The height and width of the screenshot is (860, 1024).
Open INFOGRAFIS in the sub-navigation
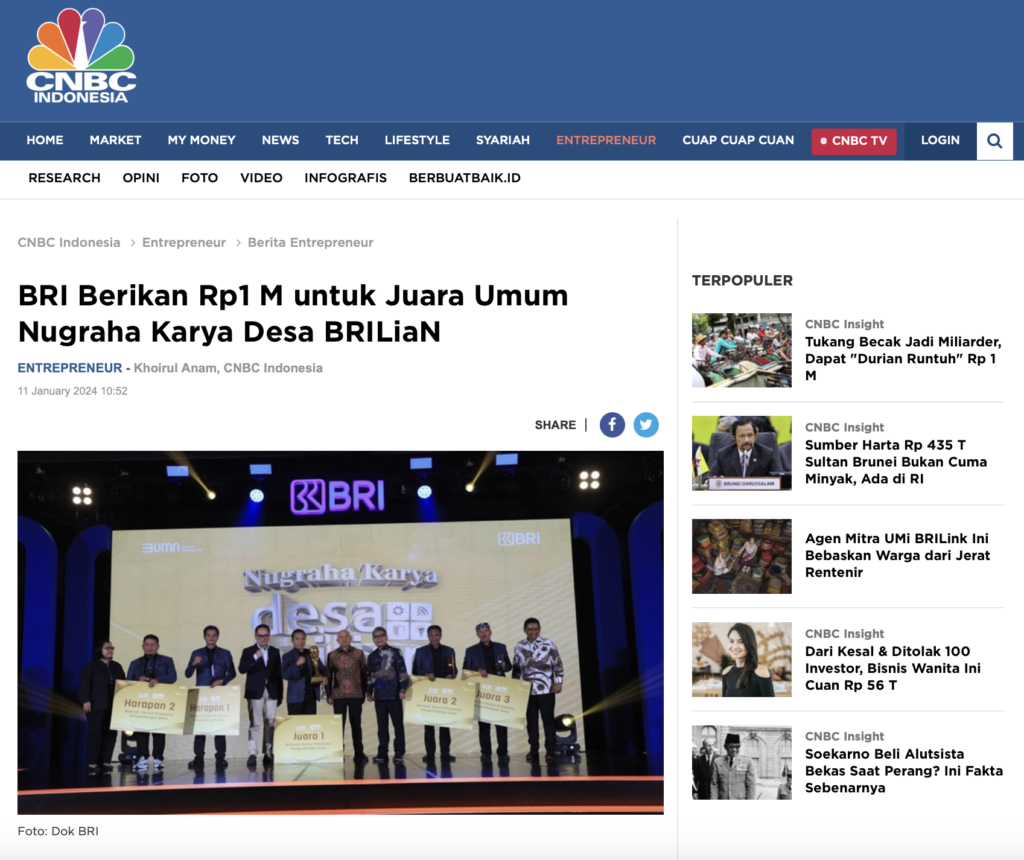pyautogui.click(x=345, y=178)
